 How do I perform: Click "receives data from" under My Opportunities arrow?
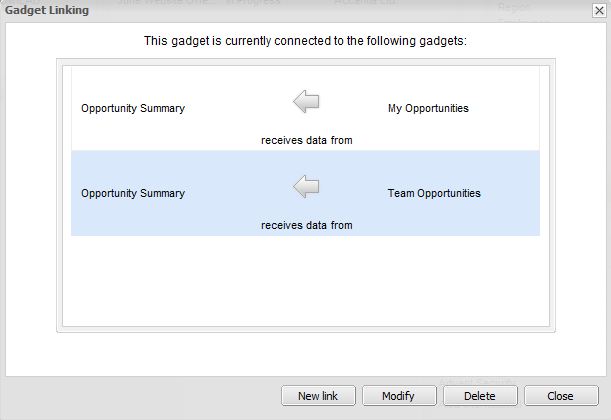pyautogui.click(x=307, y=140)
